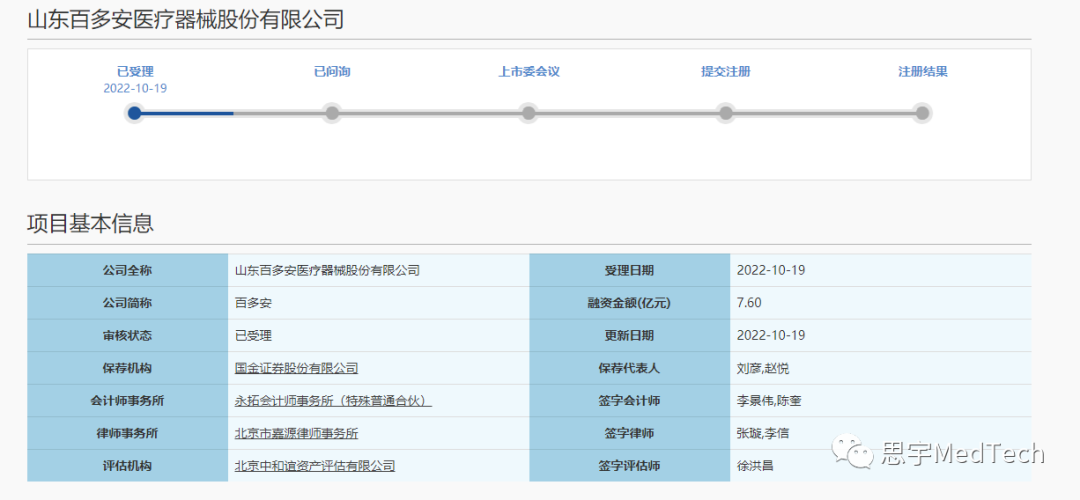Click the 更新日期 label cell

(630, 336)
